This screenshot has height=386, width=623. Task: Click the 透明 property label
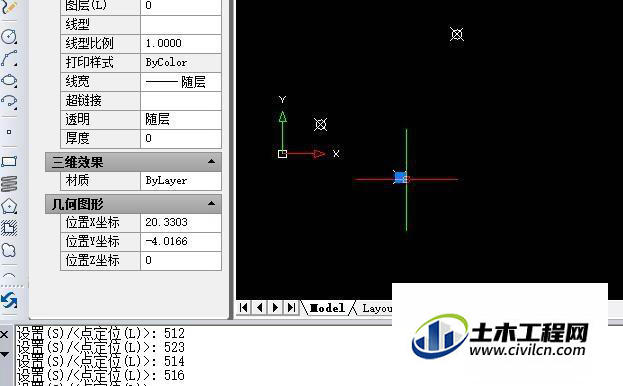pyautogui.click(x=77, y=119)
